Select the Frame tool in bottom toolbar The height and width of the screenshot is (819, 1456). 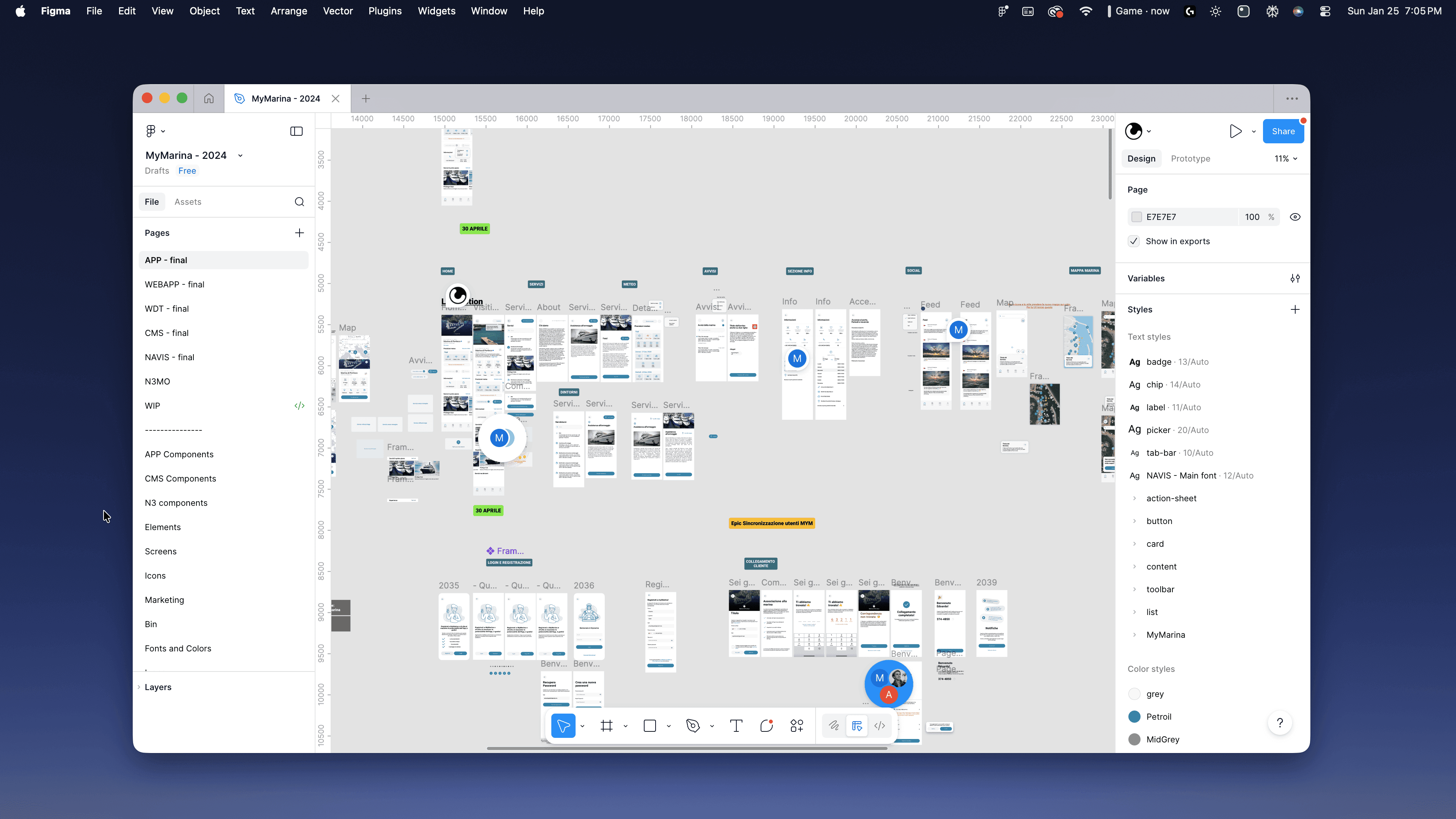(607, 726)
